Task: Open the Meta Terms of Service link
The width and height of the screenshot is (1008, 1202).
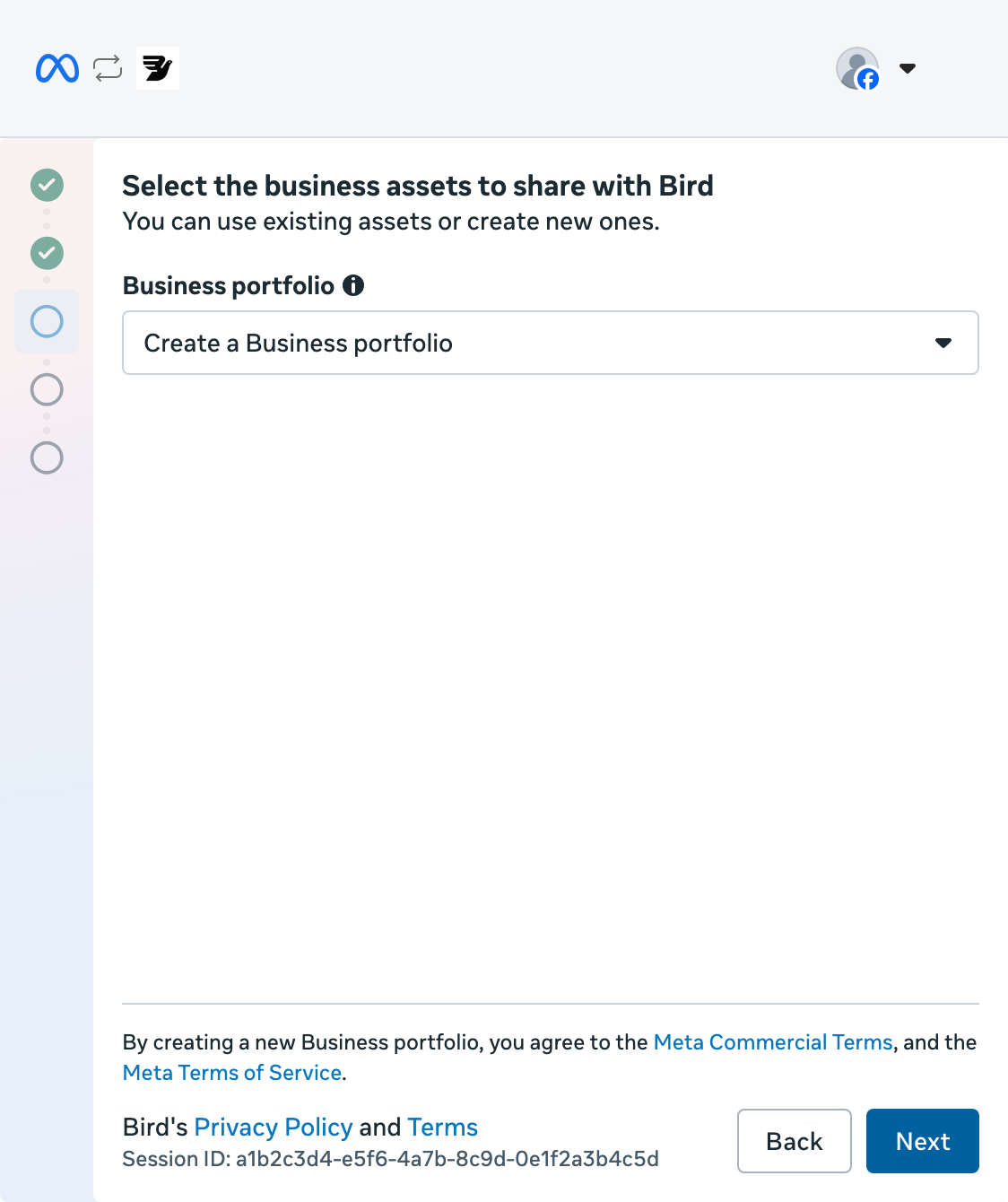Action: (232, 1073)
